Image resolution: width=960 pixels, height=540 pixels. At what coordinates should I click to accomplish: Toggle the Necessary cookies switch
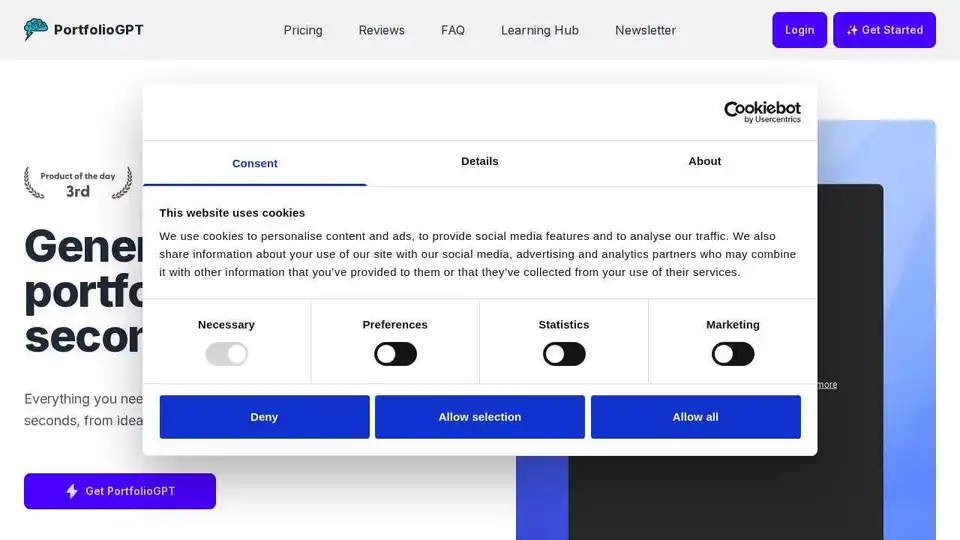coord(226,354)
